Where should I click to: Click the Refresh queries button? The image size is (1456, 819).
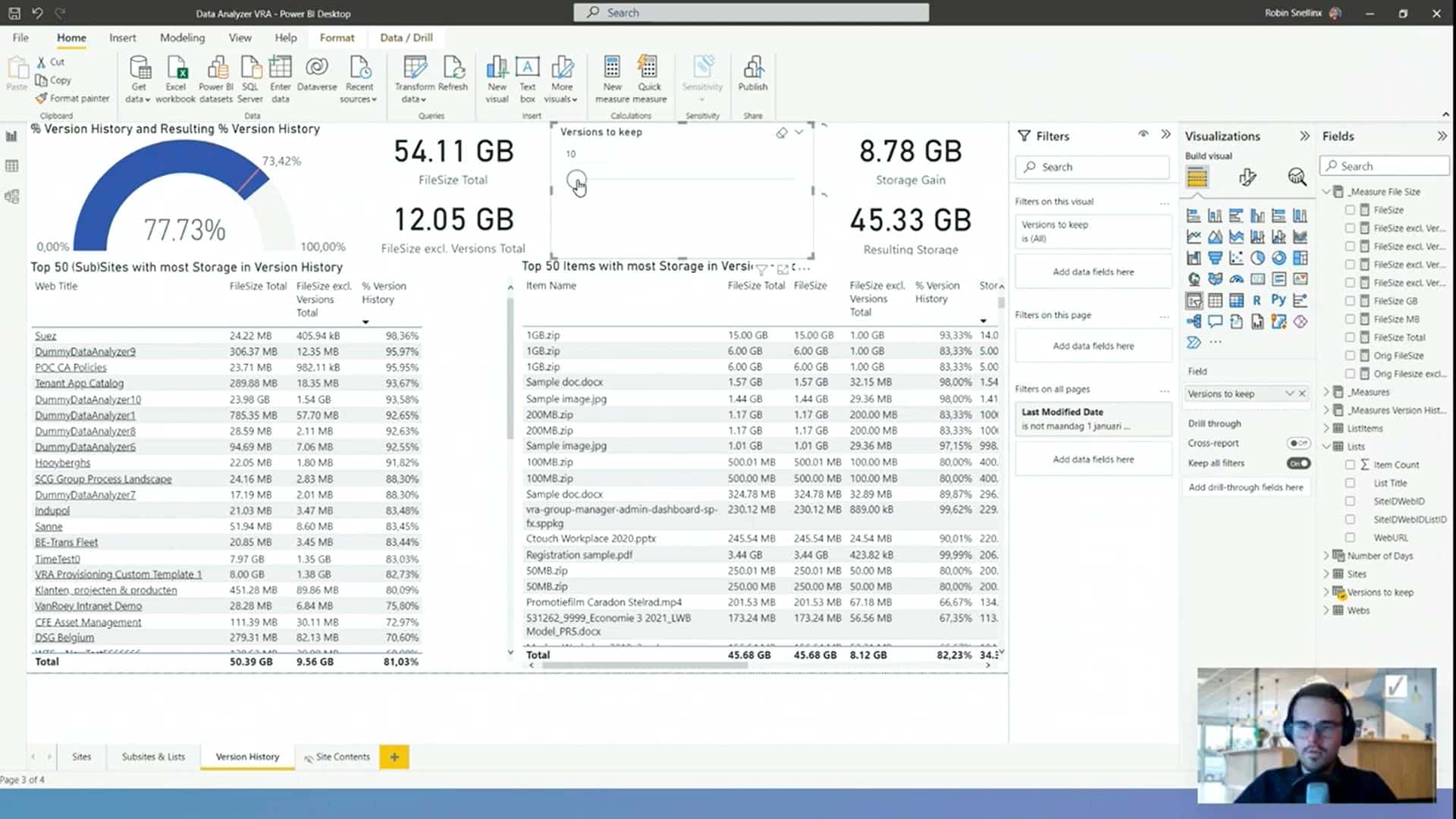[x=453, y=74]
